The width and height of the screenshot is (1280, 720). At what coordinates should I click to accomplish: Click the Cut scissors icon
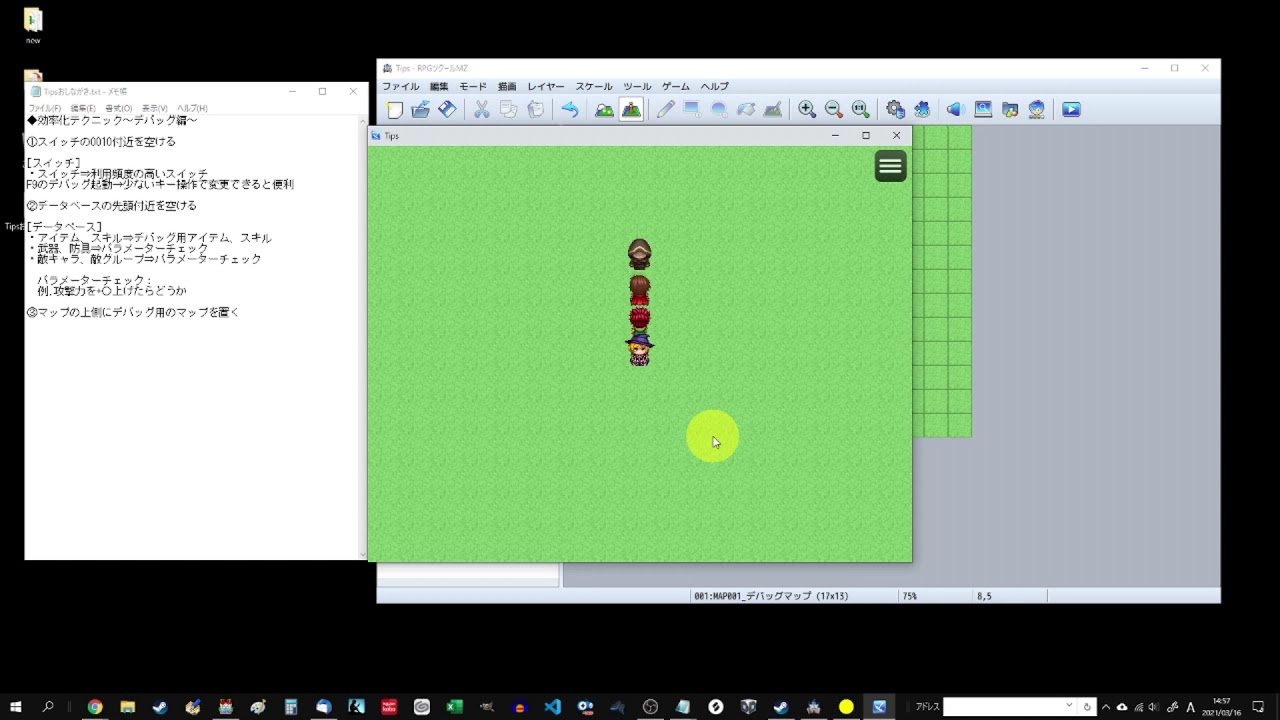(481, 110)
